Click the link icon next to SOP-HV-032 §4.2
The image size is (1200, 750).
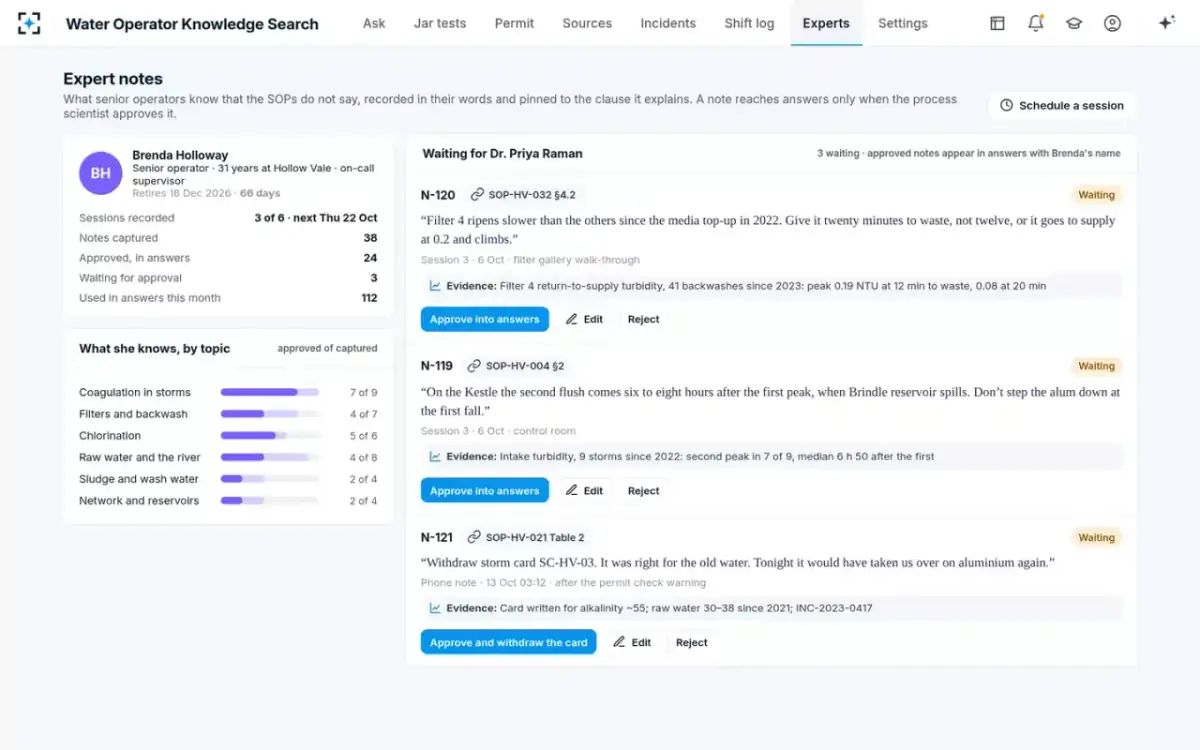pyautogui.click(x=477, y=195)
